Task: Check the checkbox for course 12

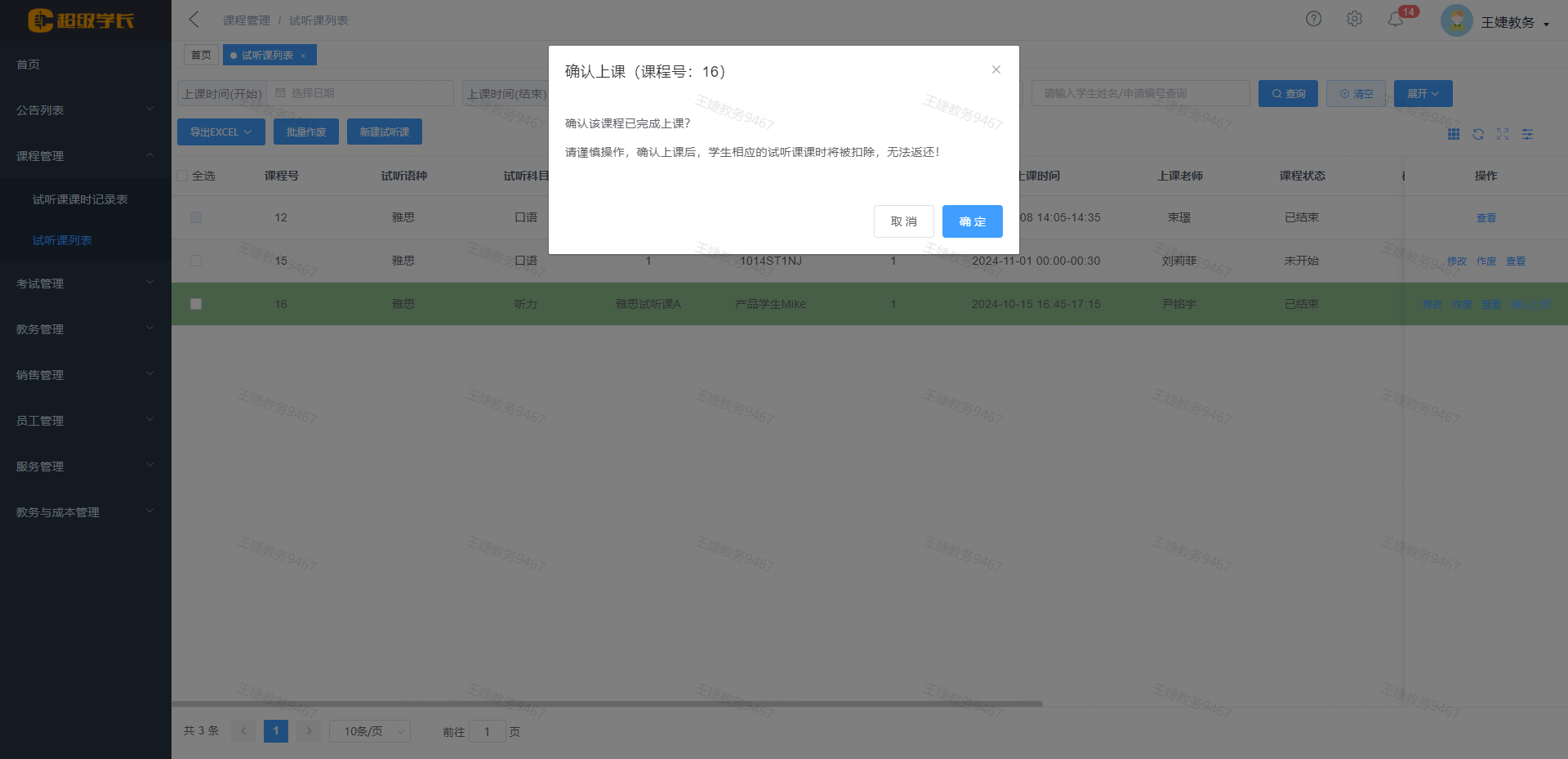Action: point(195,217)
